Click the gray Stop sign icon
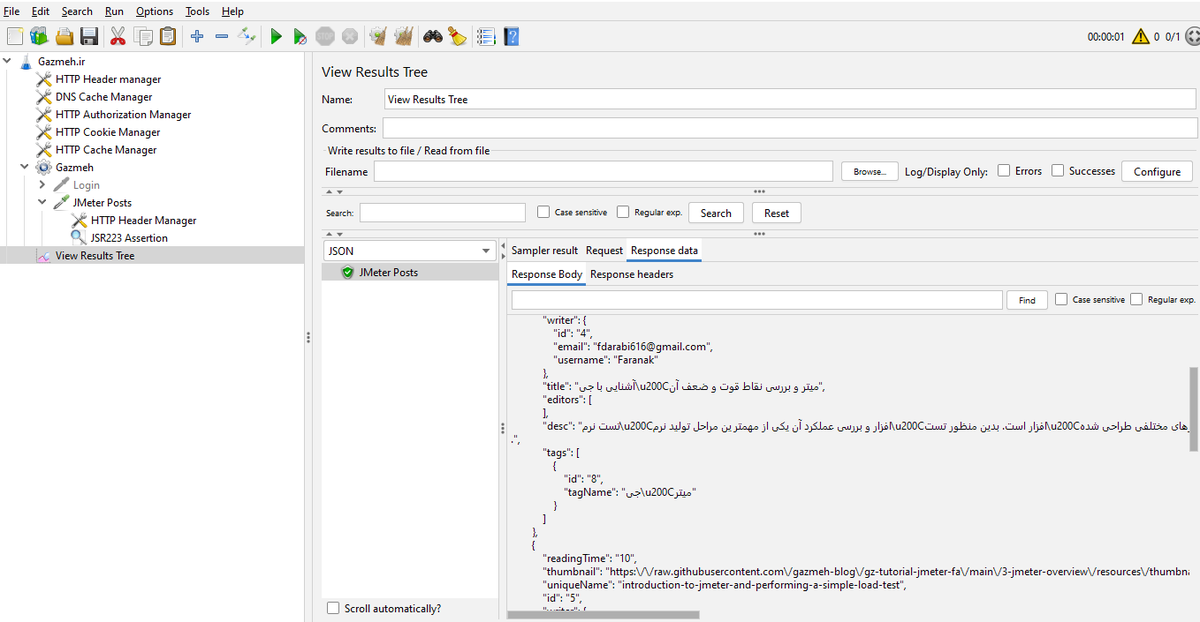The height and width of the screenshot is (622, 1200). point(325,37)
